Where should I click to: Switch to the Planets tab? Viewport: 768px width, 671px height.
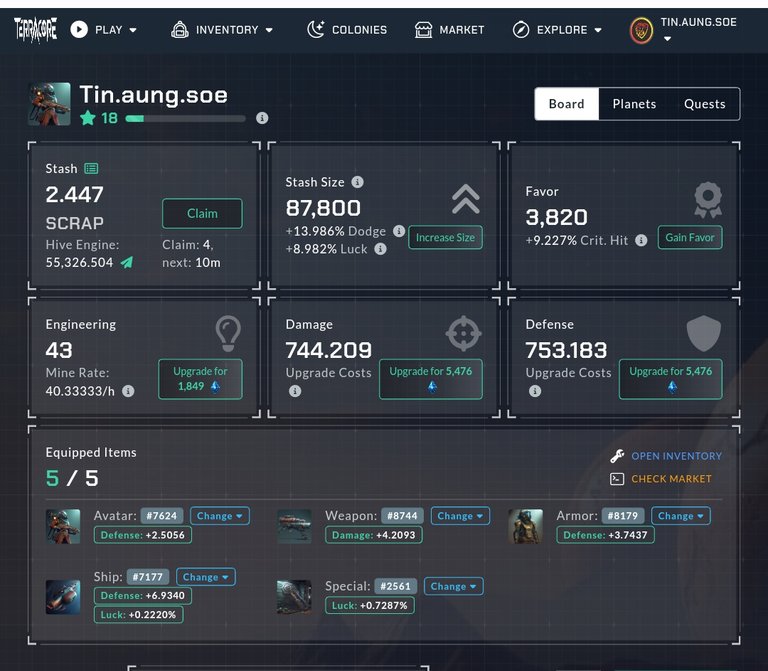(x=634, y=104)
